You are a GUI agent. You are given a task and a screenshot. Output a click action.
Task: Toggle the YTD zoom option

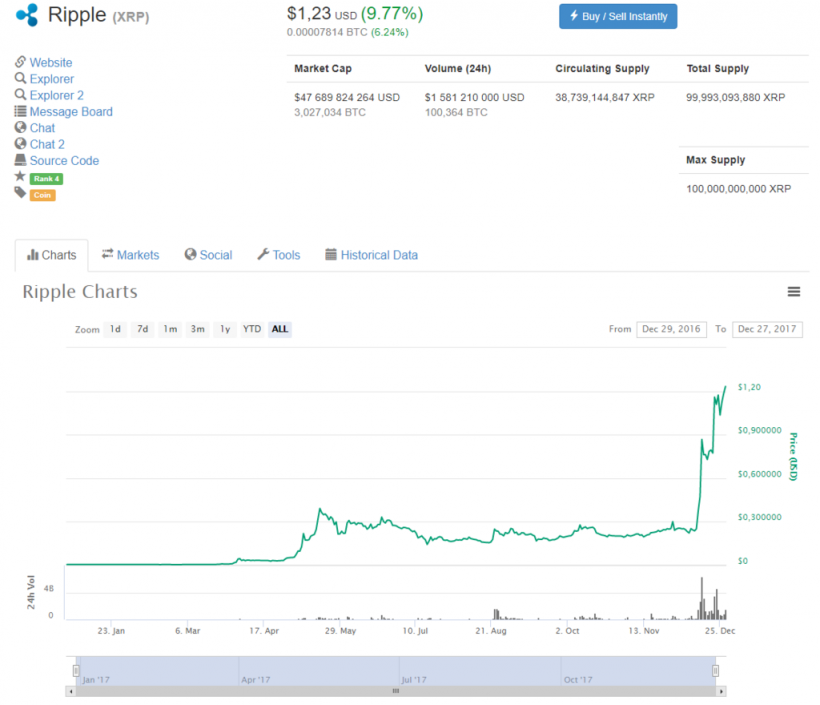click(251, 329)
